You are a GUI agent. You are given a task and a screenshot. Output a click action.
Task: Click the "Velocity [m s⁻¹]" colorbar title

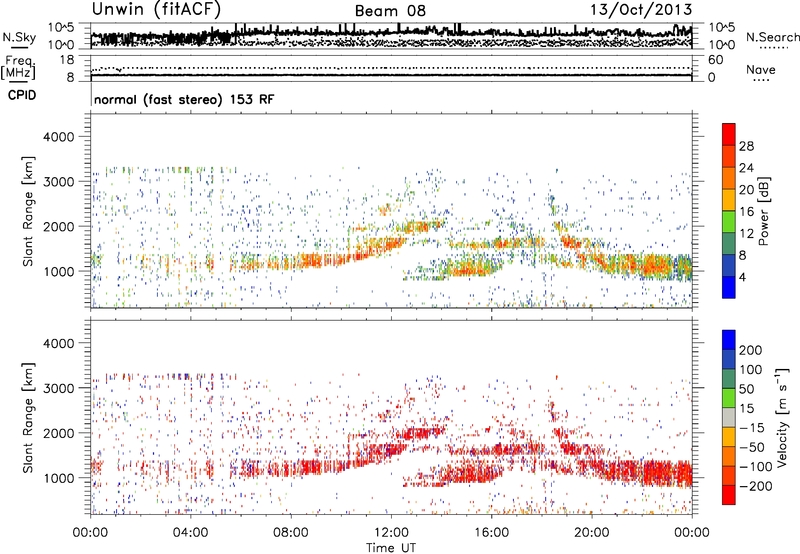point(782,417)
